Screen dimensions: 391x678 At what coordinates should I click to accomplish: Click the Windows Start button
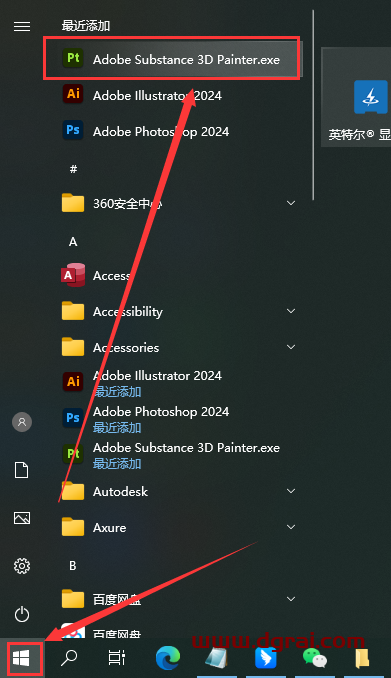pyautogui.click(x=21, y=659)
